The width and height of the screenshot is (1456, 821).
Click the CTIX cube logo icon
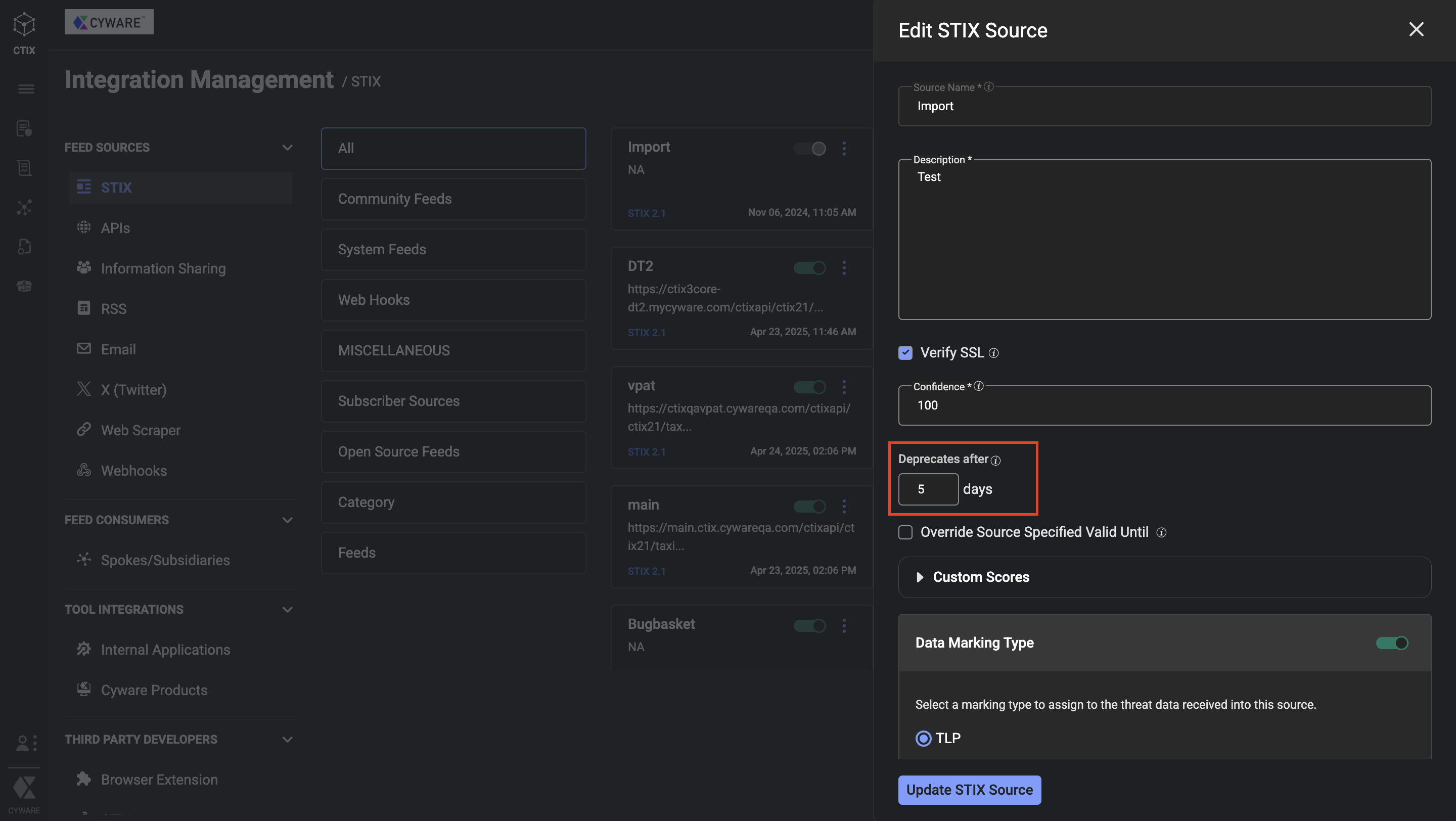[24, 24]
